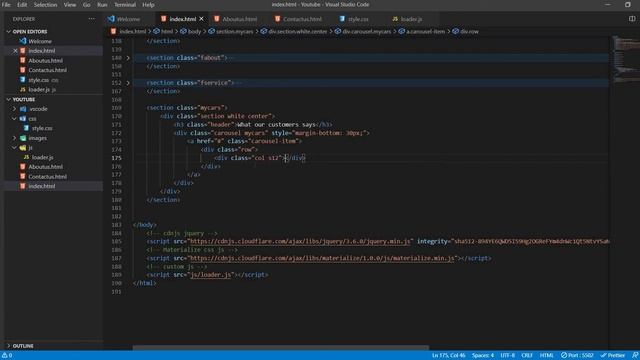Show problems via the warnings status icon
Screen dimensions: 640x360
pos(7,356)
